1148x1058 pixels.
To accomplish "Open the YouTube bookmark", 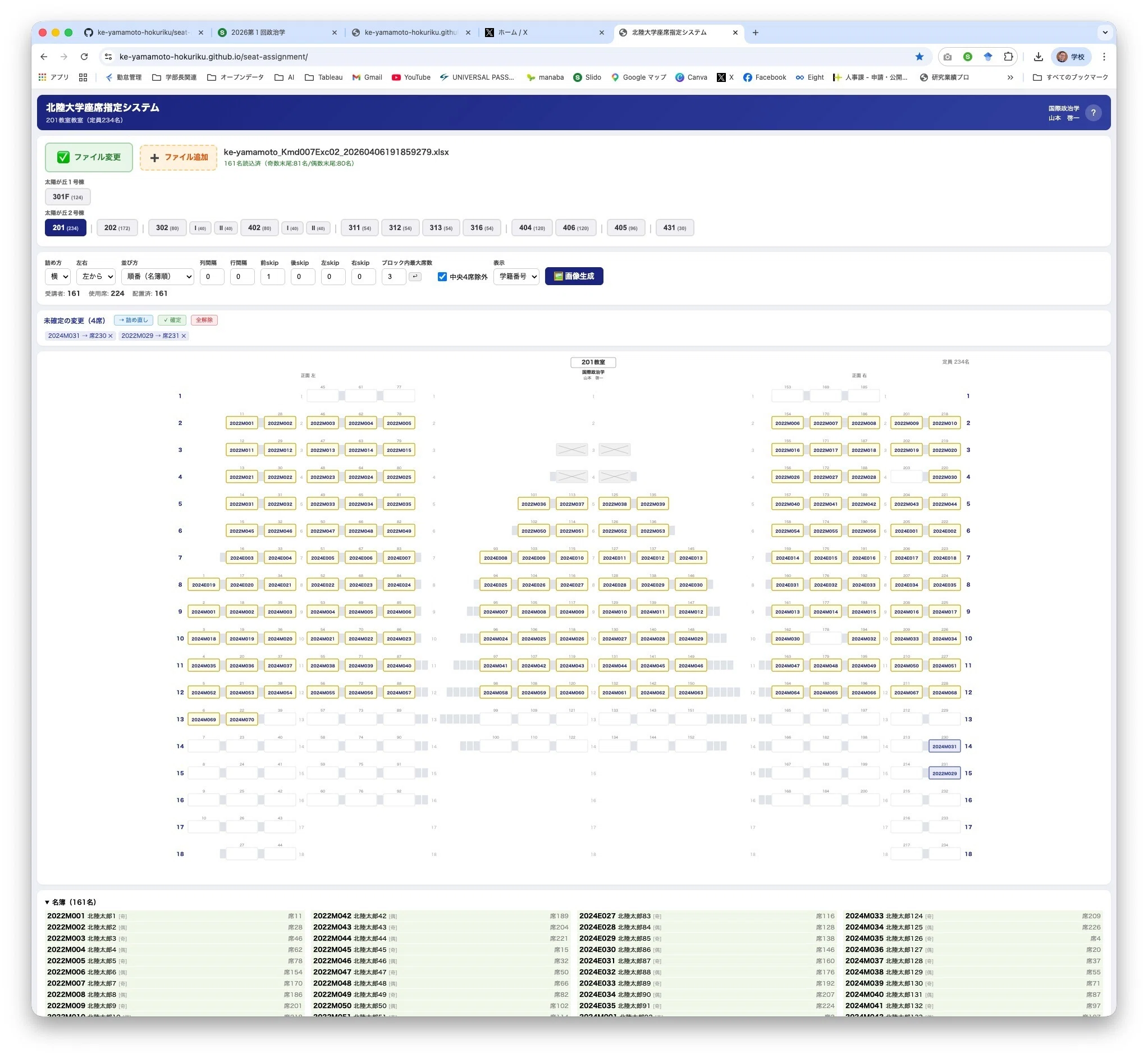I will [x=411, y=77].
